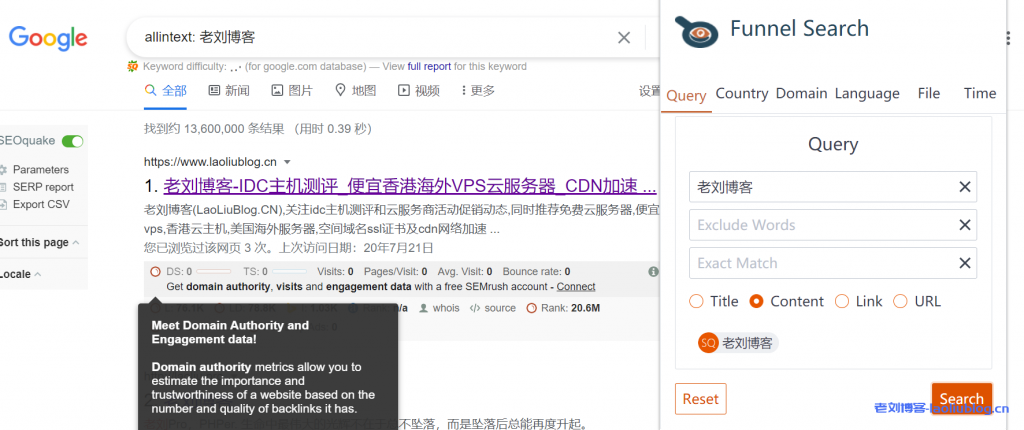Select the Title radio option

(x=697, y=301)
